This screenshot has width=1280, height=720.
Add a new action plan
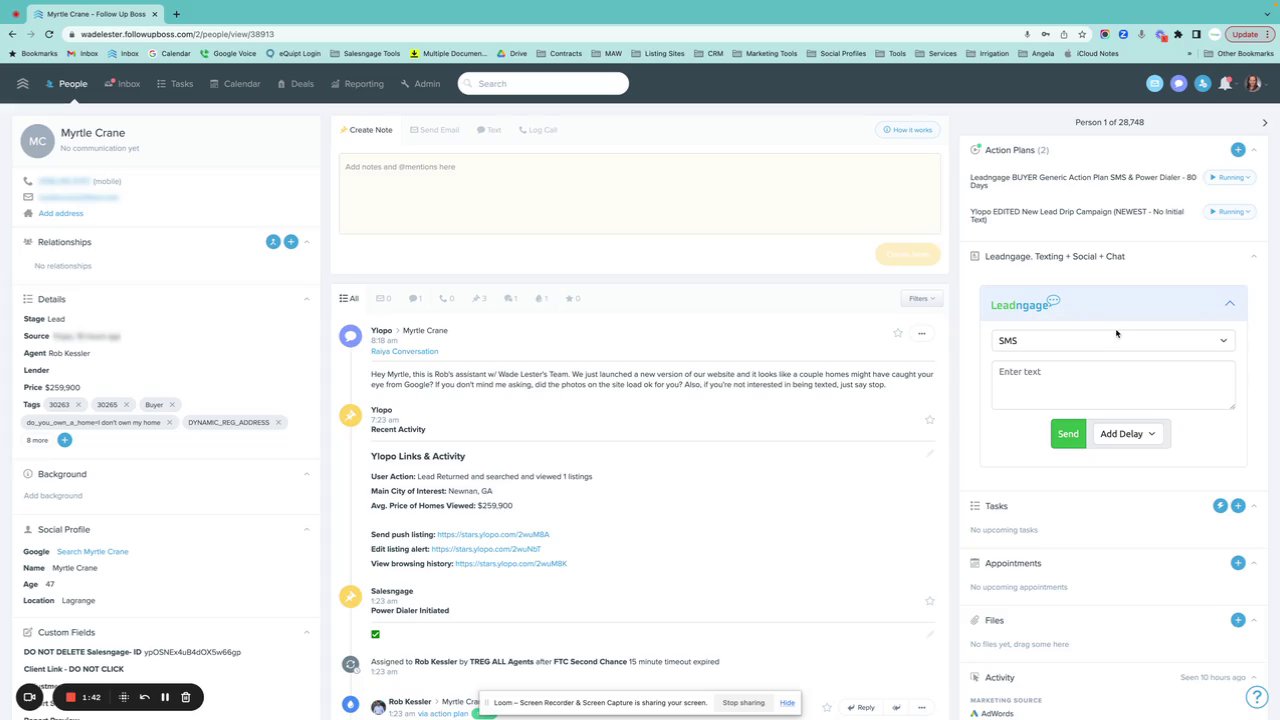point(1238,150)
